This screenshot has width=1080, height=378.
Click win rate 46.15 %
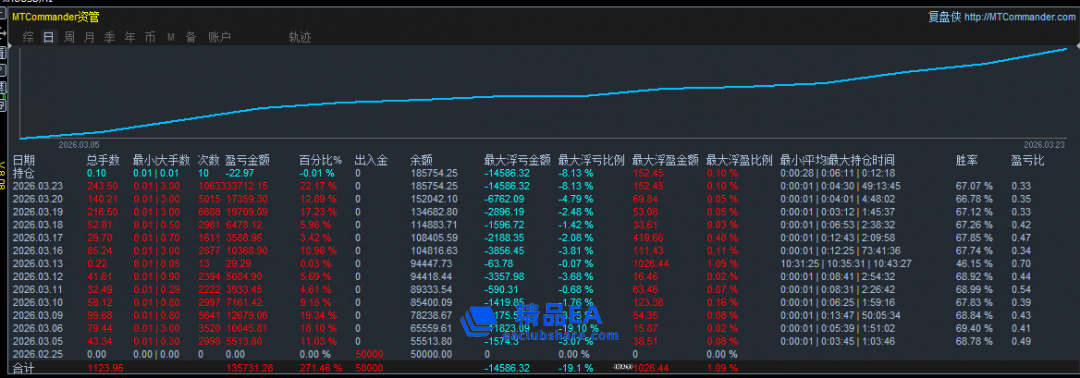click(974, 263)
